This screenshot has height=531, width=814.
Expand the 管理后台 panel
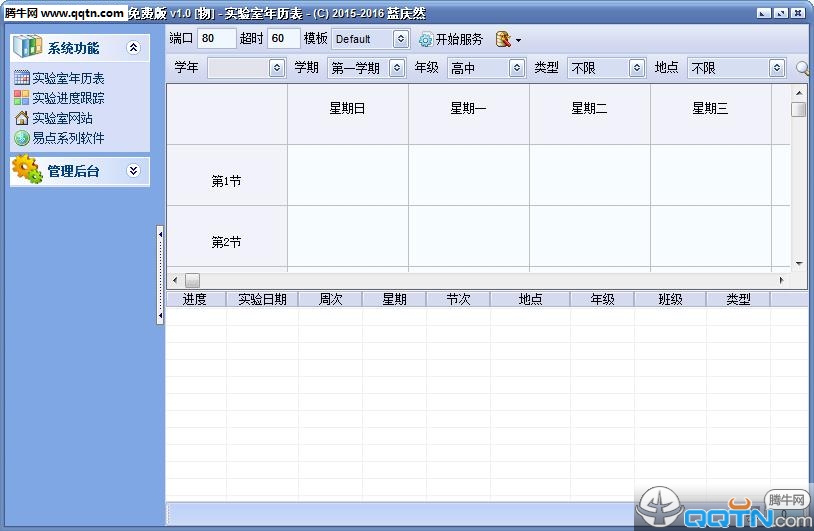[x=133, y=171]
